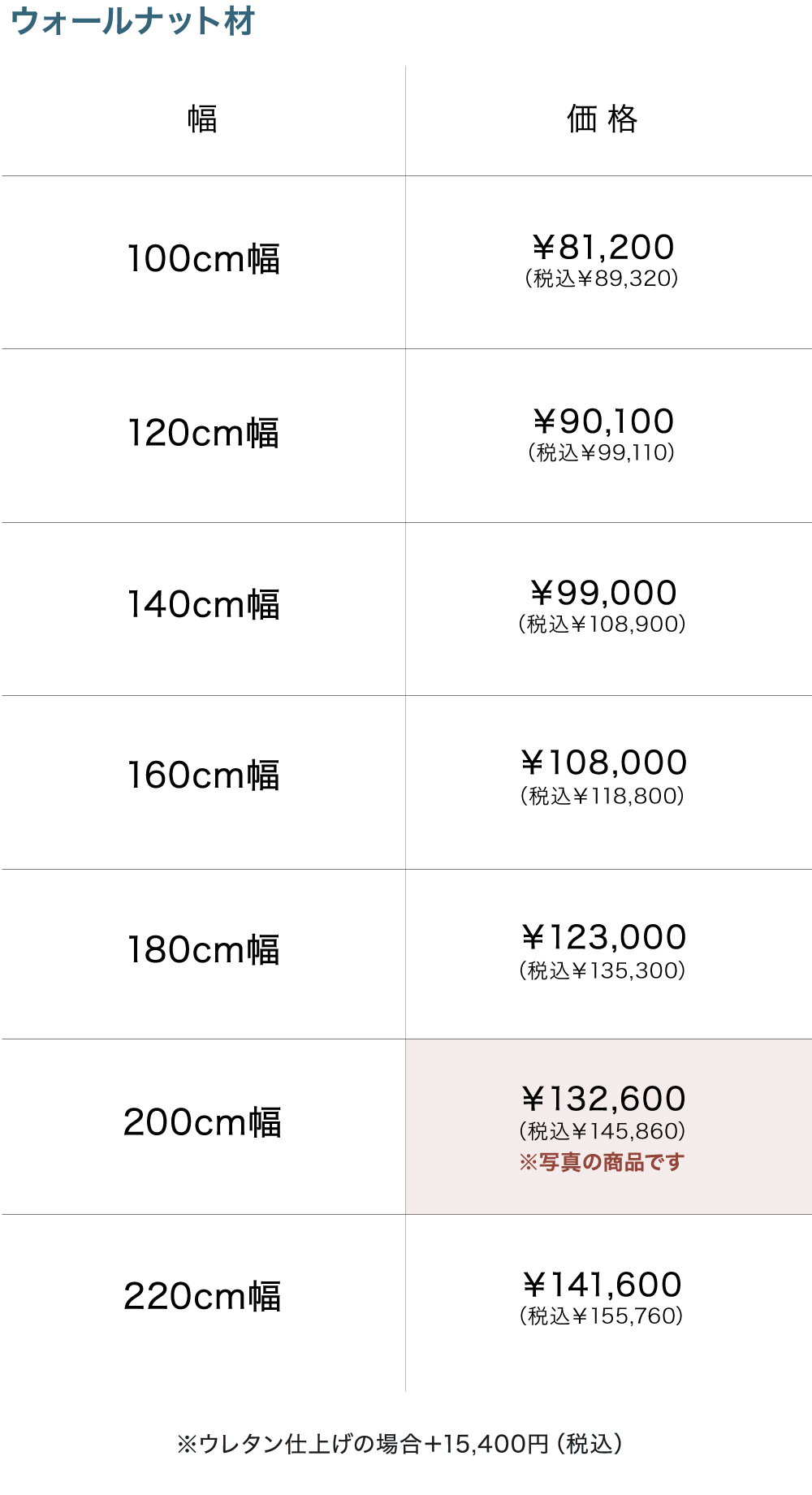Click the highlighted ¥132,600 price
The height and width of the screenshot is (1495, 812).
pyautogui.click(x=603, y=1099)
